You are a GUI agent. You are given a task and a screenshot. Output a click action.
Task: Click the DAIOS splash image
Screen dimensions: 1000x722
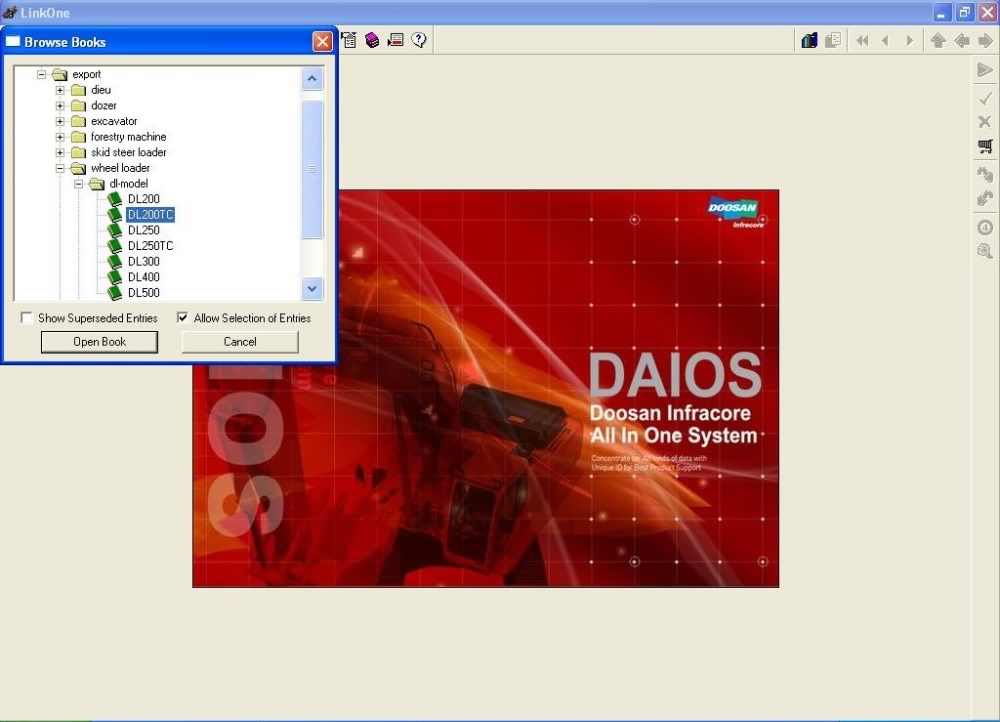tap(485, 388)
